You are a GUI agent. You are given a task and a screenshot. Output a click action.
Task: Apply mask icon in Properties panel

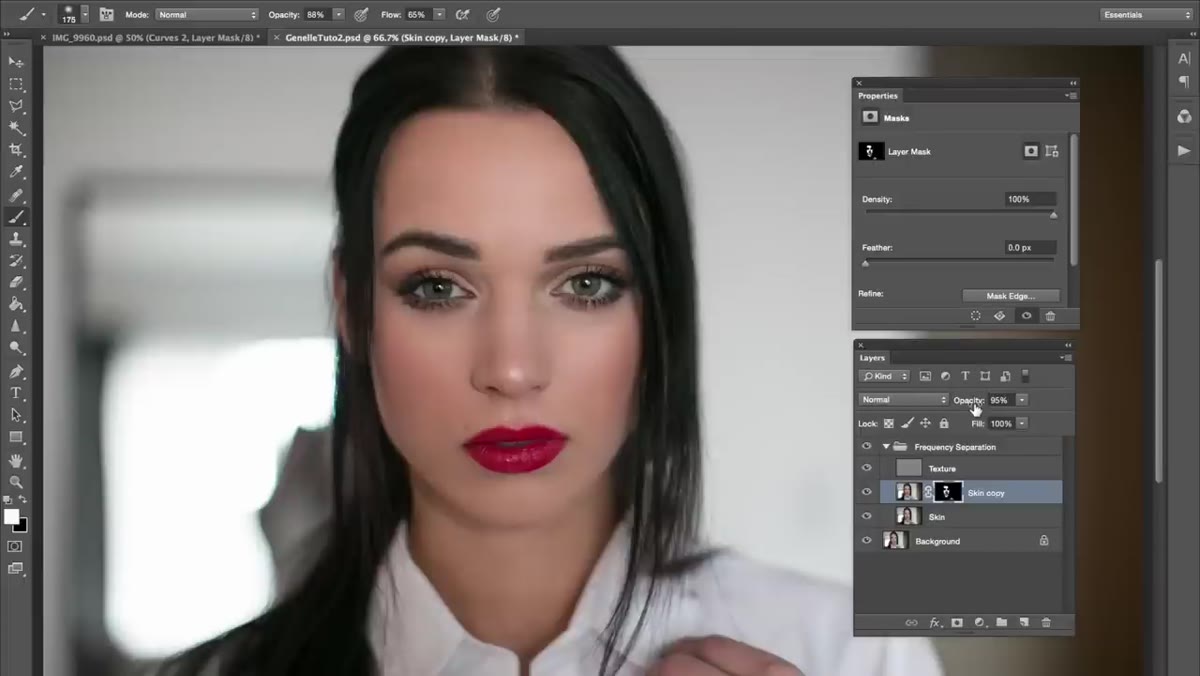pos(999,316)
